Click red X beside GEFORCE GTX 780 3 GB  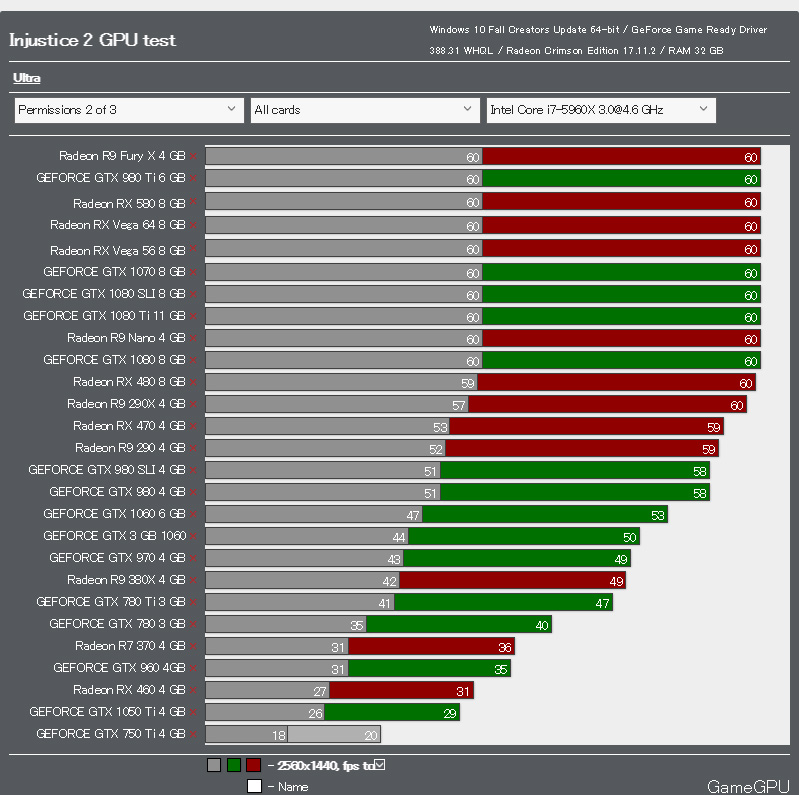coord(193,624)
